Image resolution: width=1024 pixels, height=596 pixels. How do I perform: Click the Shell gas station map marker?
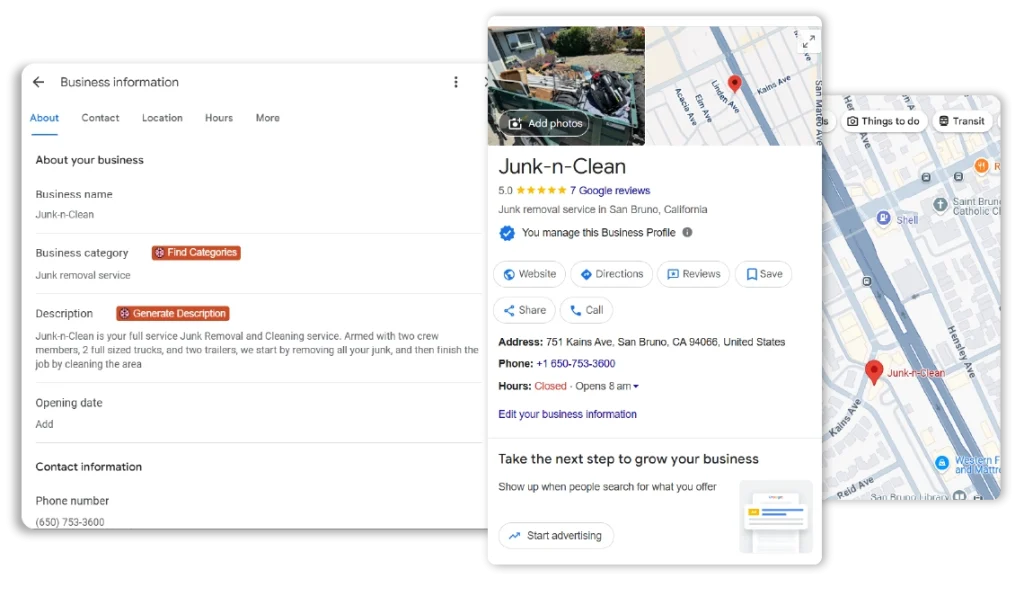point(884,218)
